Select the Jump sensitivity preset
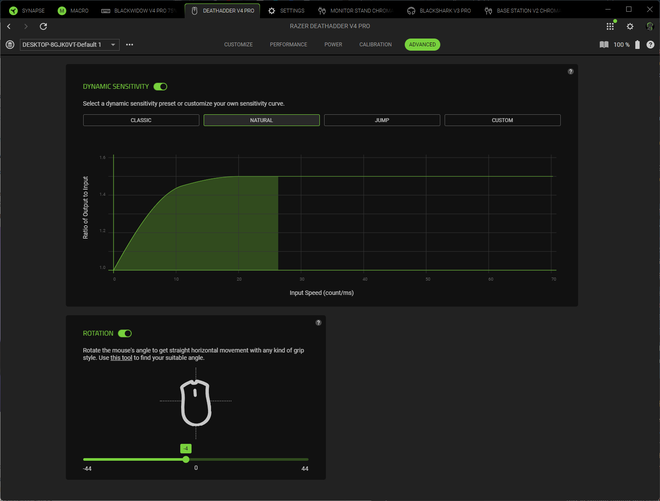This screenshot has height=501, width=660. [x=382, y=120]
